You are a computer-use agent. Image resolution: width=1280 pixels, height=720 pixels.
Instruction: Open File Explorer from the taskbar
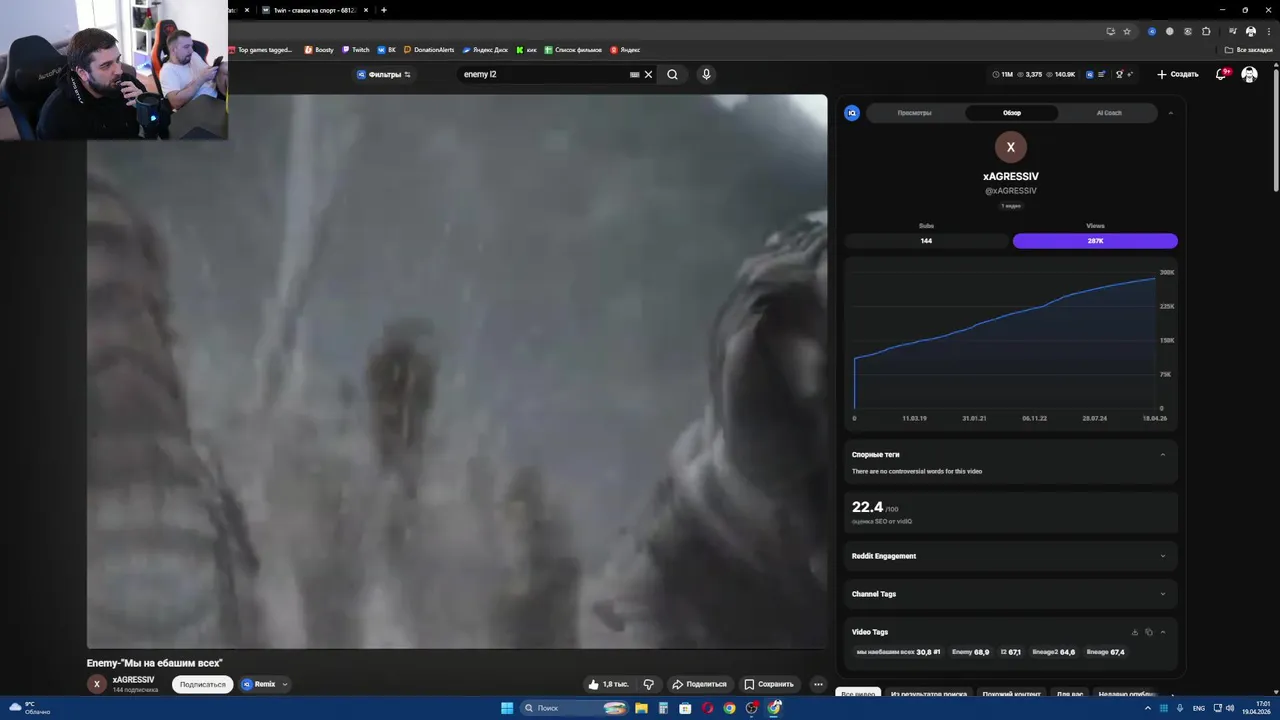(x=641, y=708)
